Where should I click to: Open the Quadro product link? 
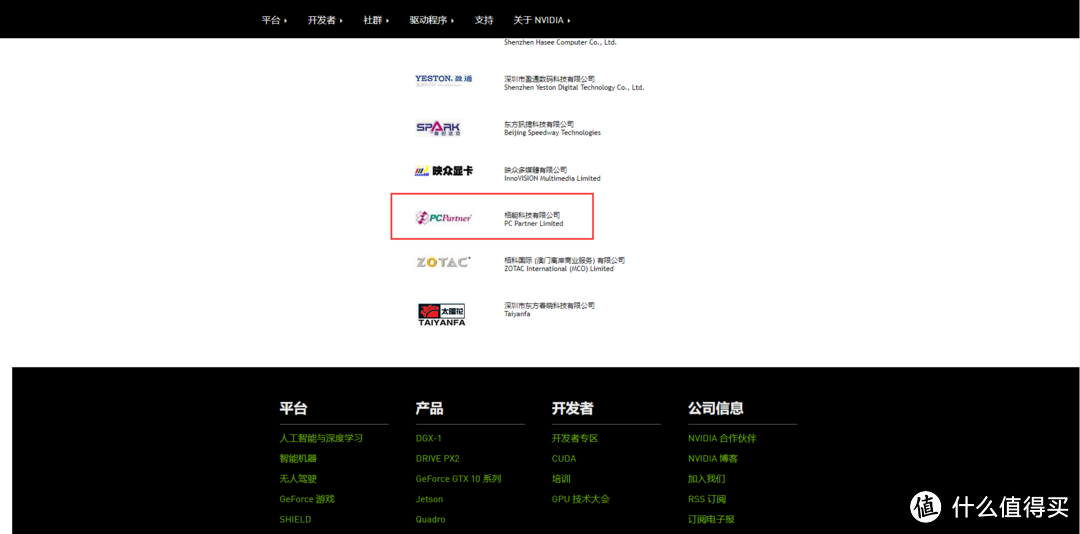[430, 520]
